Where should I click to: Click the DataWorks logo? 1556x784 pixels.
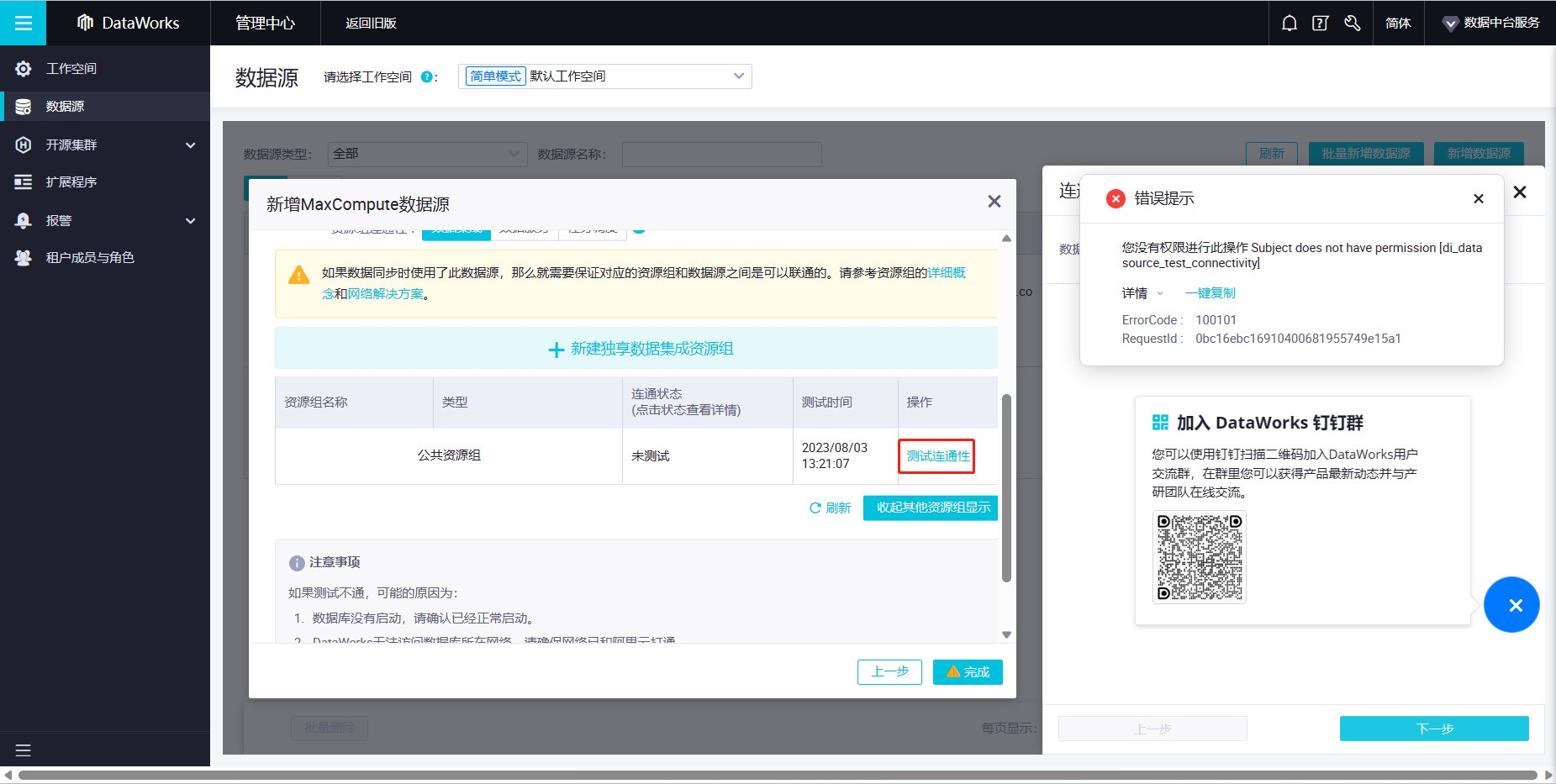pos(128,23)
